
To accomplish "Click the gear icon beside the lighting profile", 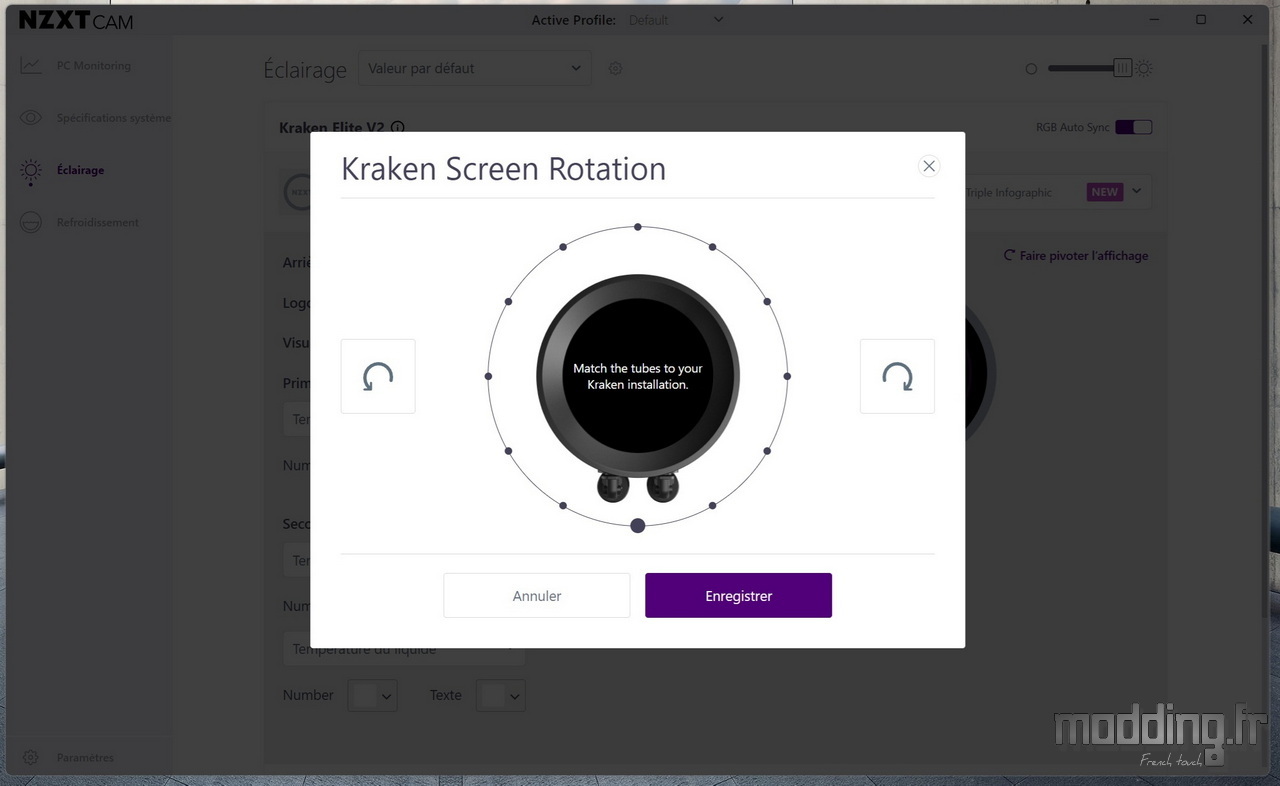I will (616, 68).
